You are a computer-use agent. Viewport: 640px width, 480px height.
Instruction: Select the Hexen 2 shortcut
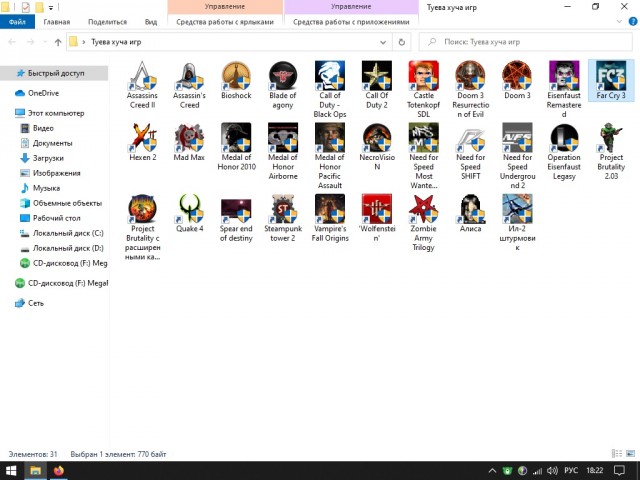(x=142, y=142)
